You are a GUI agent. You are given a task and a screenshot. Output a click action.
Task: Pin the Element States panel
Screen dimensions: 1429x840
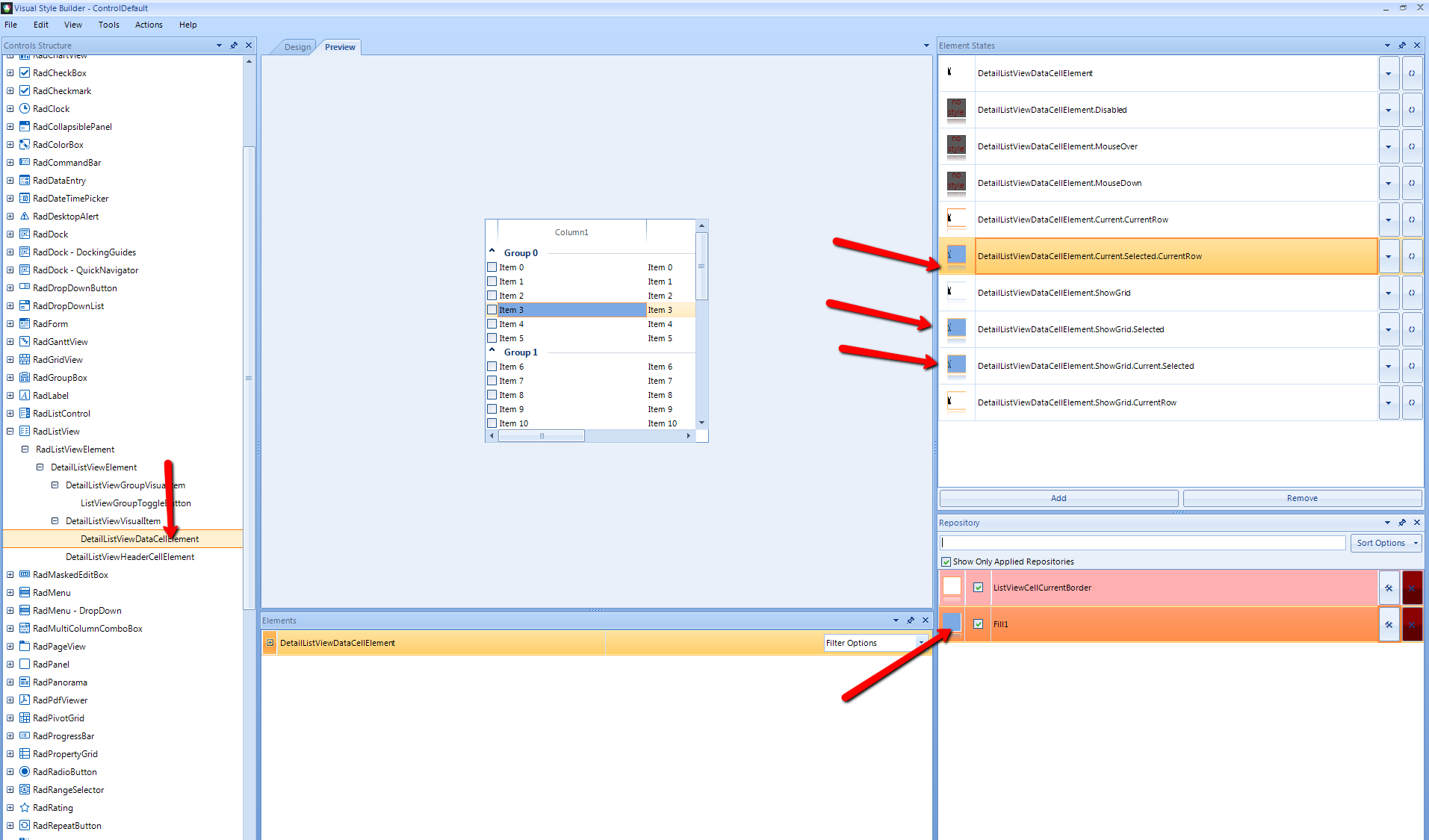1402,46
